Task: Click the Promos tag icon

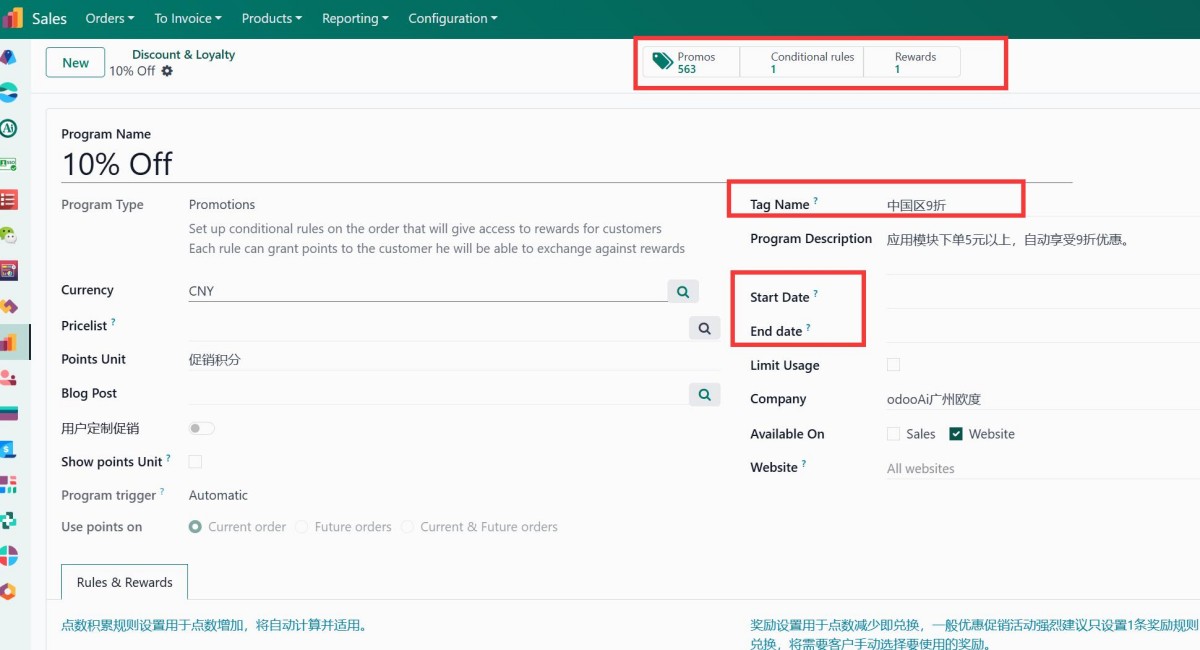Action: [662, 62]
